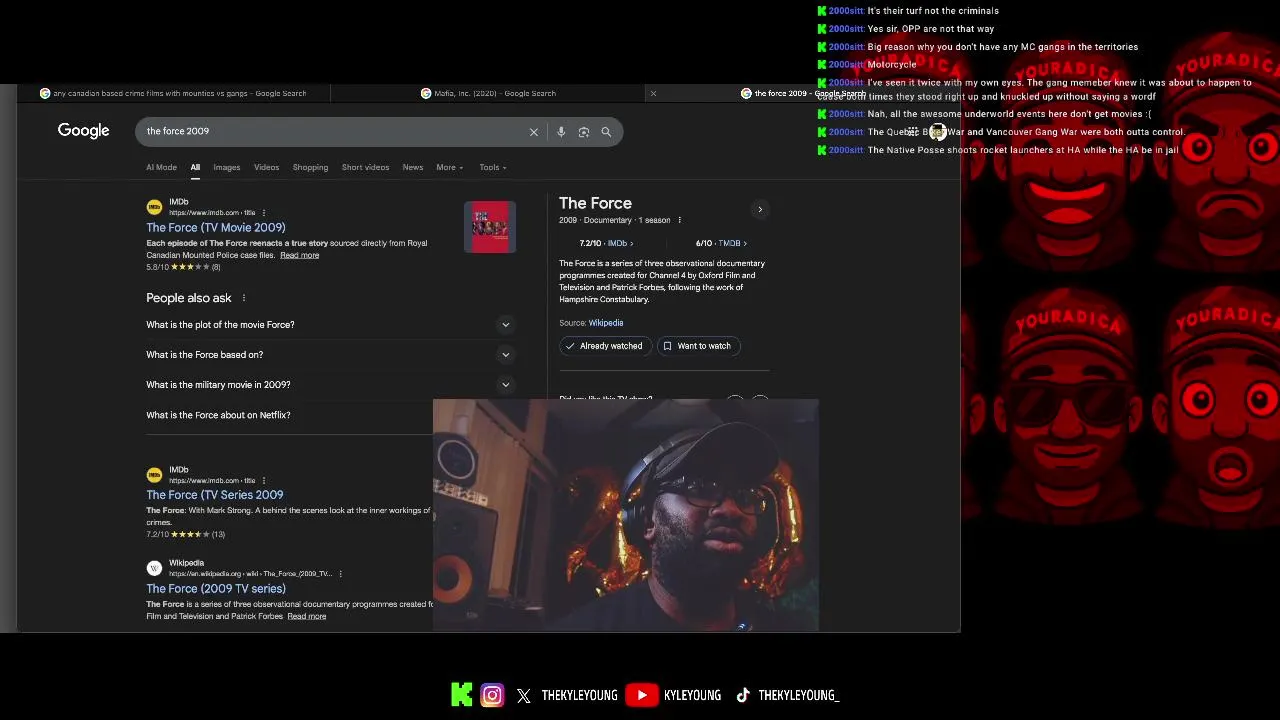Open the More dropdown in search filters
The image size is (1280, 720).
pyautogui.click(x=449, y=168)
